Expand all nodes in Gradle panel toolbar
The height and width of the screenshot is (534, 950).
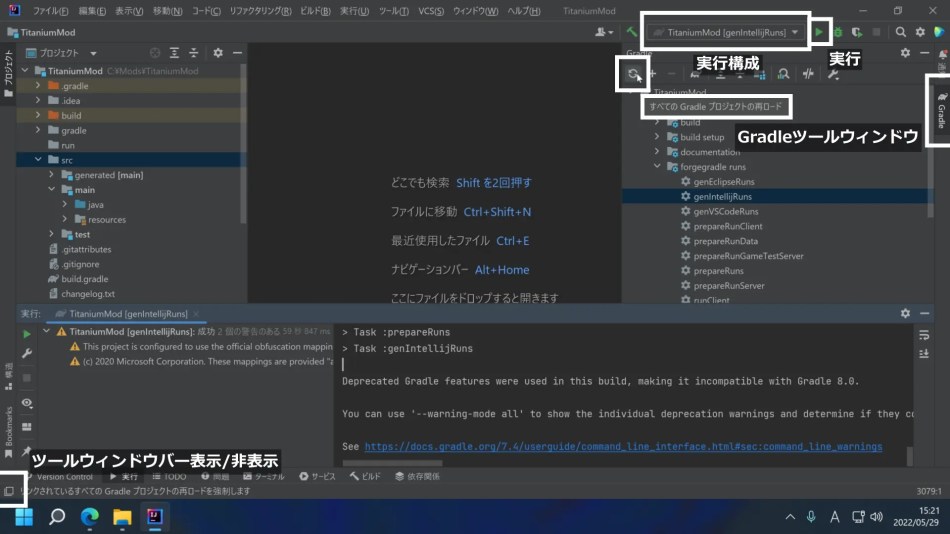point(720,75)
